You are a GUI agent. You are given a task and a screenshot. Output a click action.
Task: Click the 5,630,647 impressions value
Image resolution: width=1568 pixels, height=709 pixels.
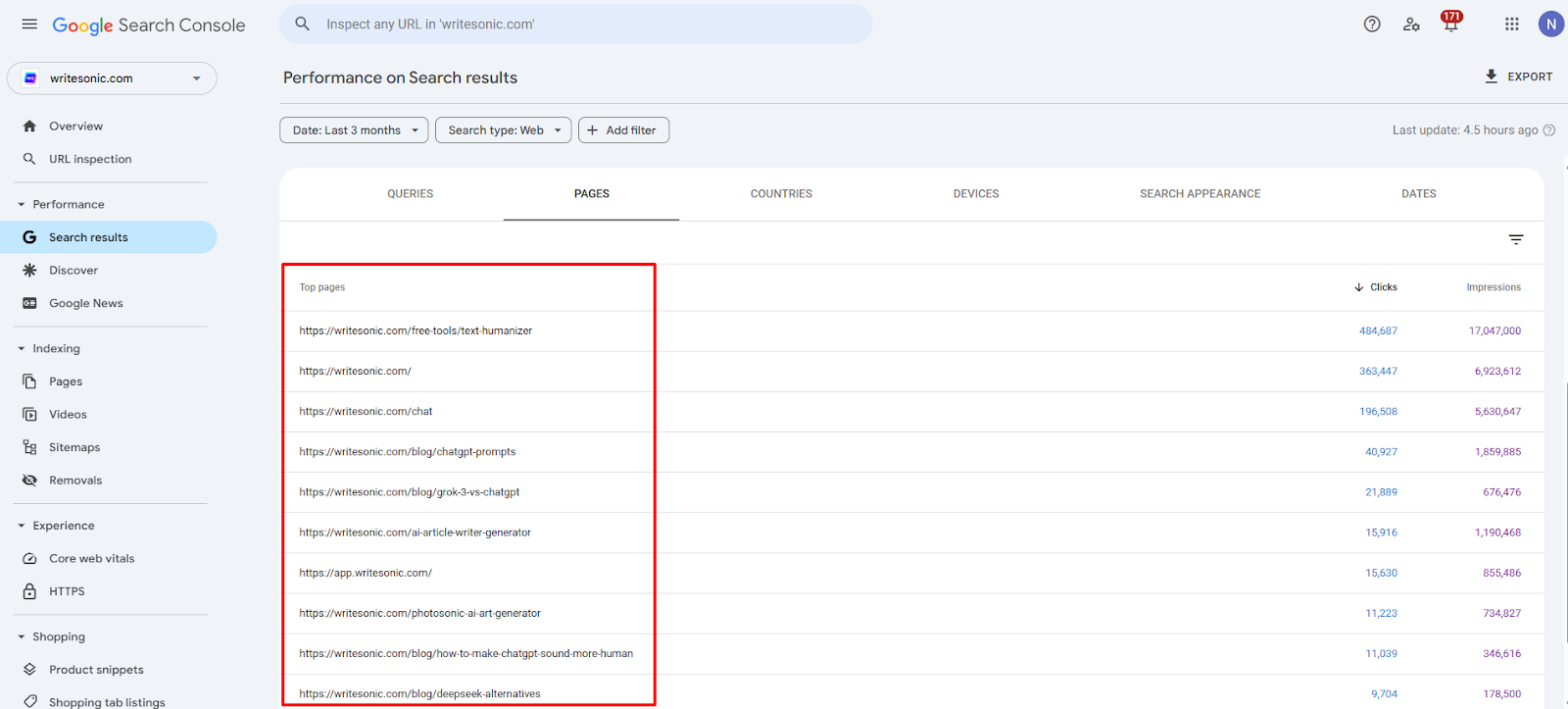(x=1497, y=412)
